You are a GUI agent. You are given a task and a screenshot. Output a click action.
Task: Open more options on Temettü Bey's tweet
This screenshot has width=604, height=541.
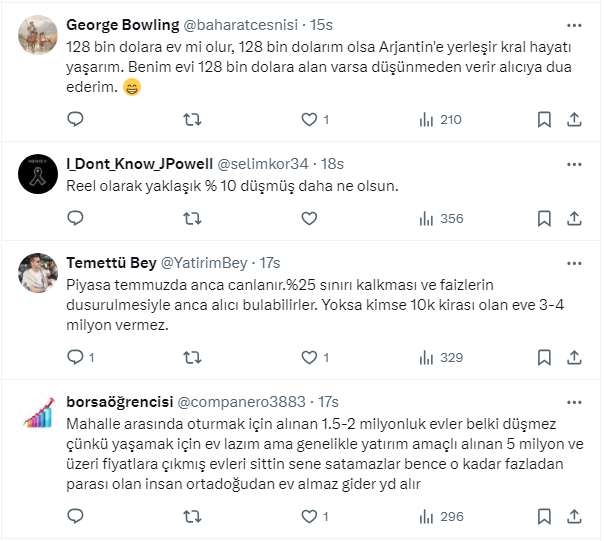(x=574, y=263)
